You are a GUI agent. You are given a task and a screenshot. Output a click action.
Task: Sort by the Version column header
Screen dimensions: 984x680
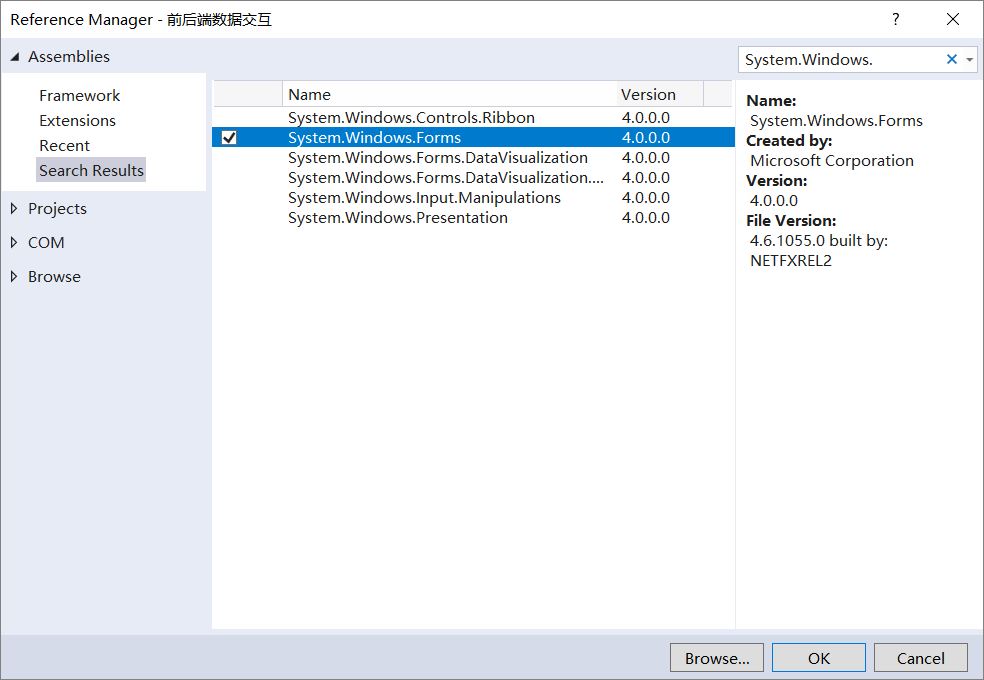660,94
